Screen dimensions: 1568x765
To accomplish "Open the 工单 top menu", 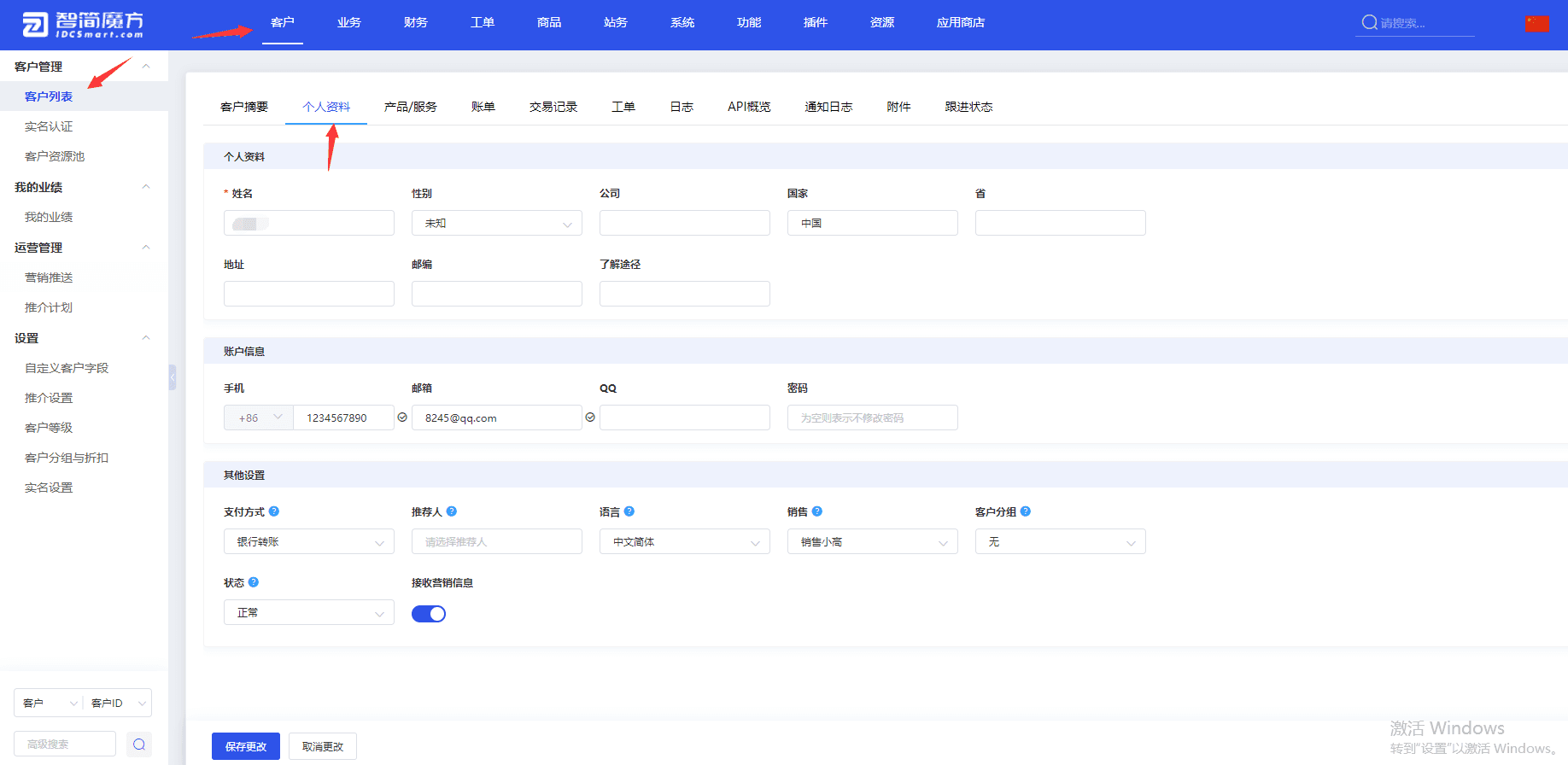I will [483, 23].
